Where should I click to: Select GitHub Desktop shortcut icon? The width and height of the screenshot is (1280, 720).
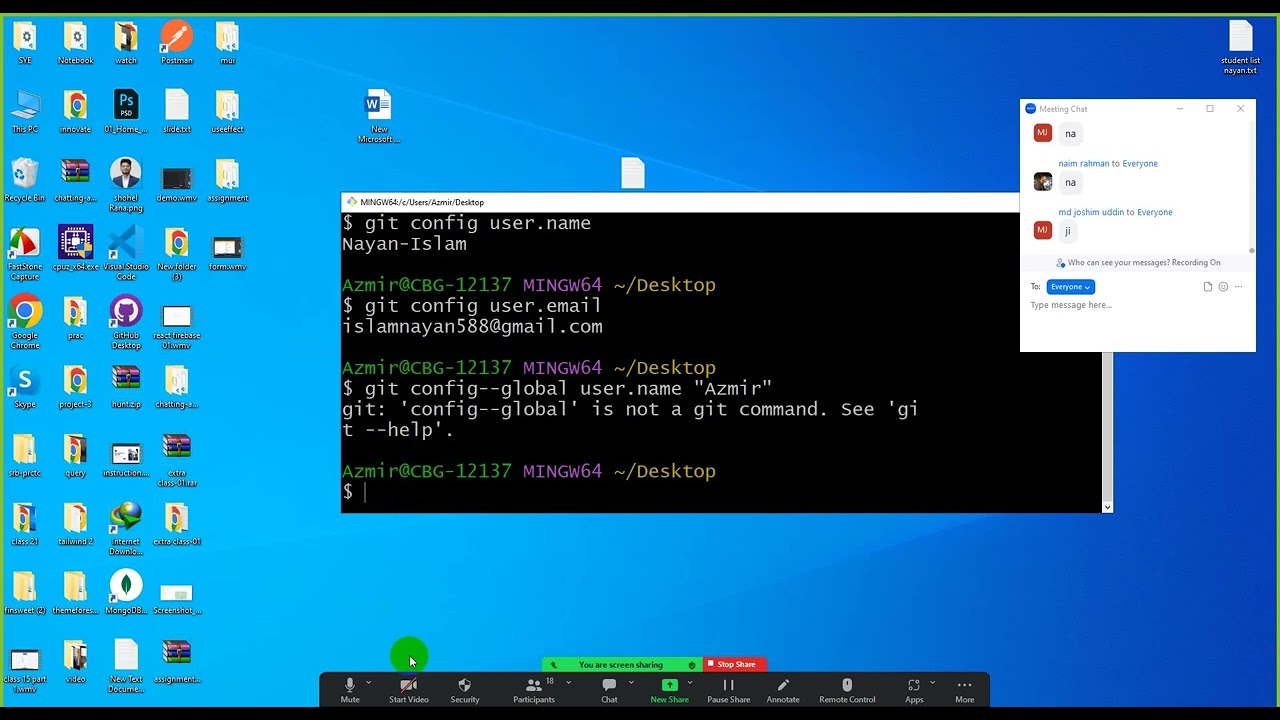tap(126, 322)
